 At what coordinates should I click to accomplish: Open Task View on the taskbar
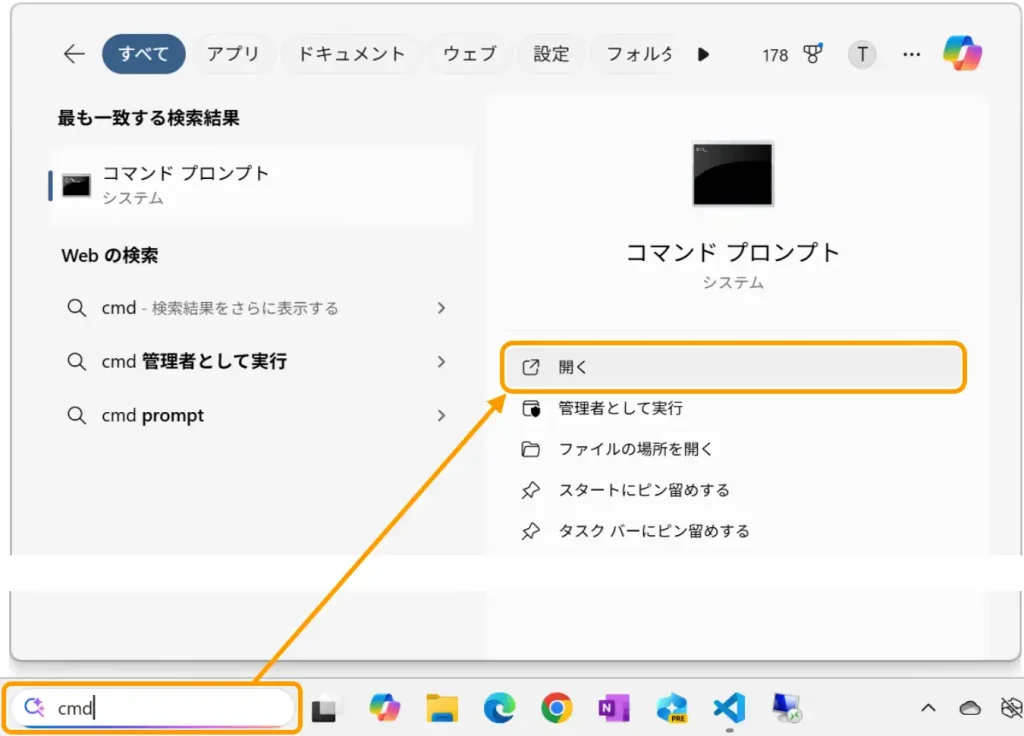point(325,709)
